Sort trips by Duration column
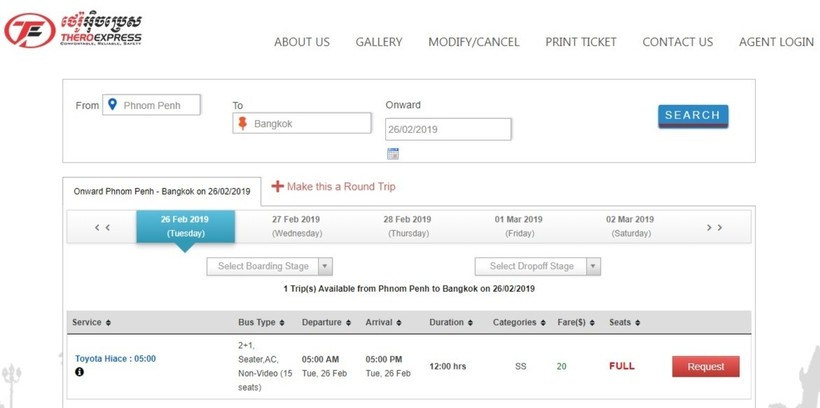The image size is (820, 408). tap(452, 322)
